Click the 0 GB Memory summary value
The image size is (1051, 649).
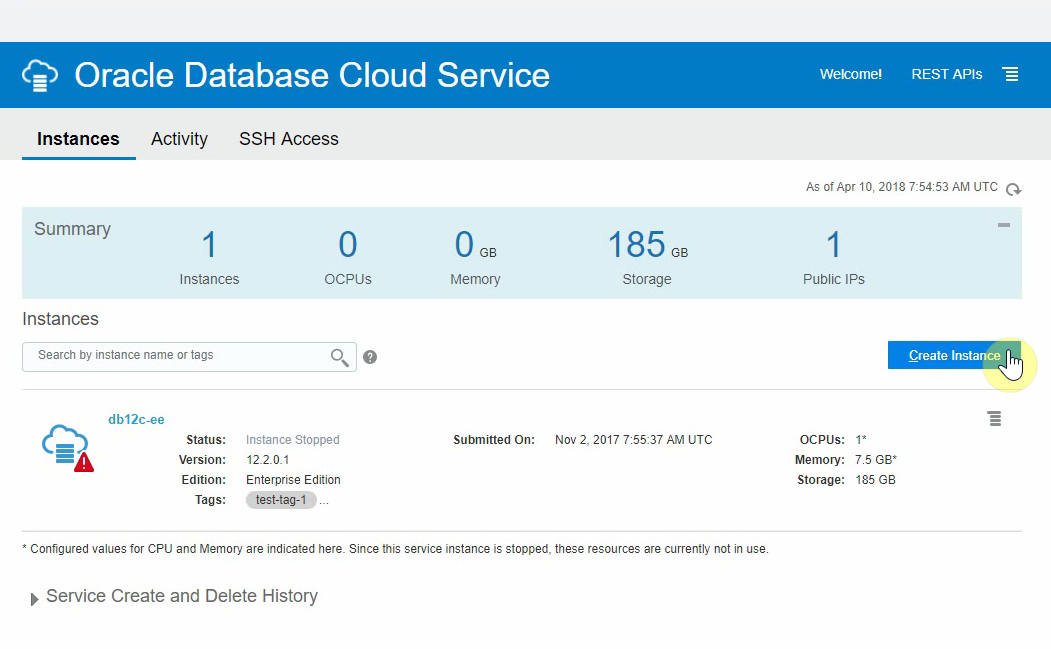(475, 245)
